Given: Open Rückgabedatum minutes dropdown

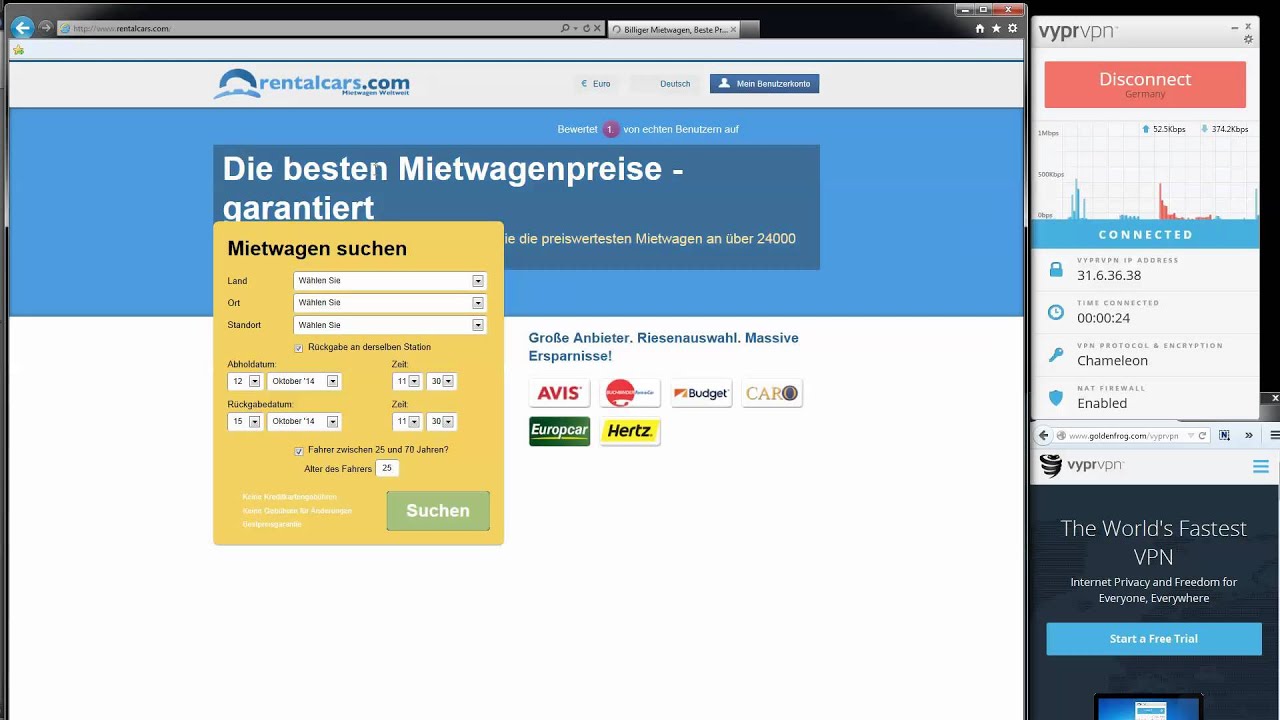Looking at the screenshot, I should [441, 422].
